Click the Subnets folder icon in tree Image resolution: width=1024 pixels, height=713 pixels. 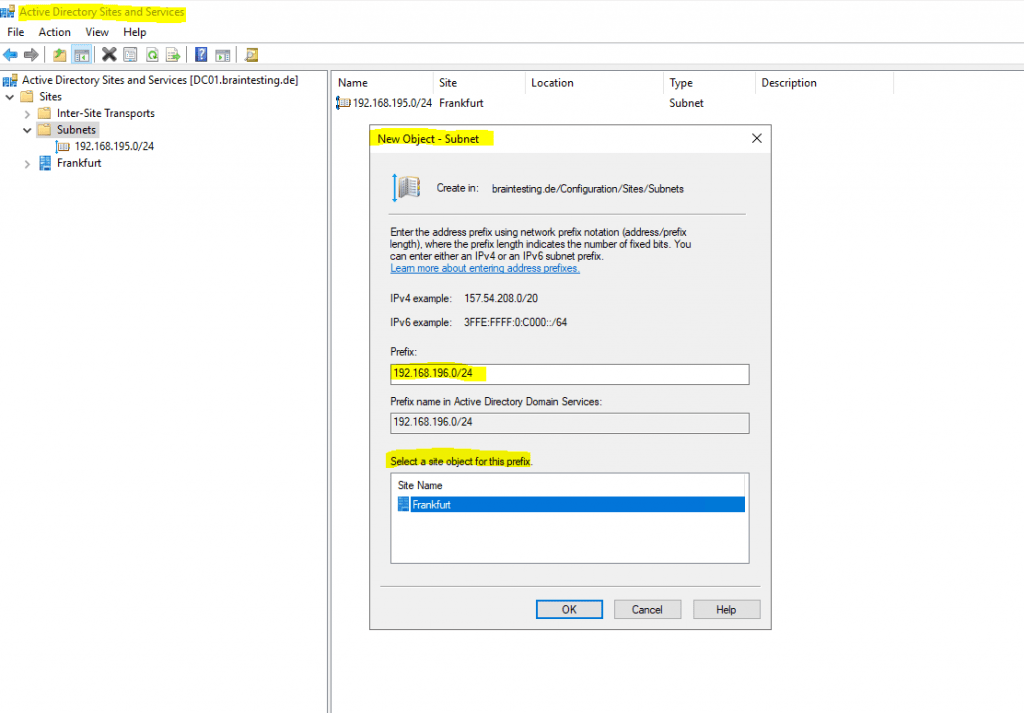(44, 130)
